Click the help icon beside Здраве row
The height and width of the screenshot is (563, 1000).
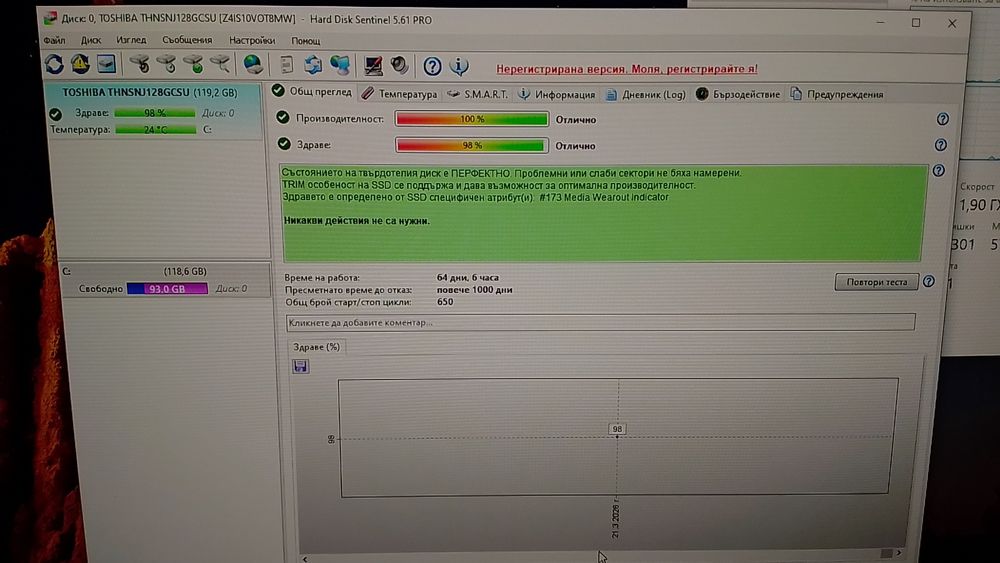click(x=941, y=145)
